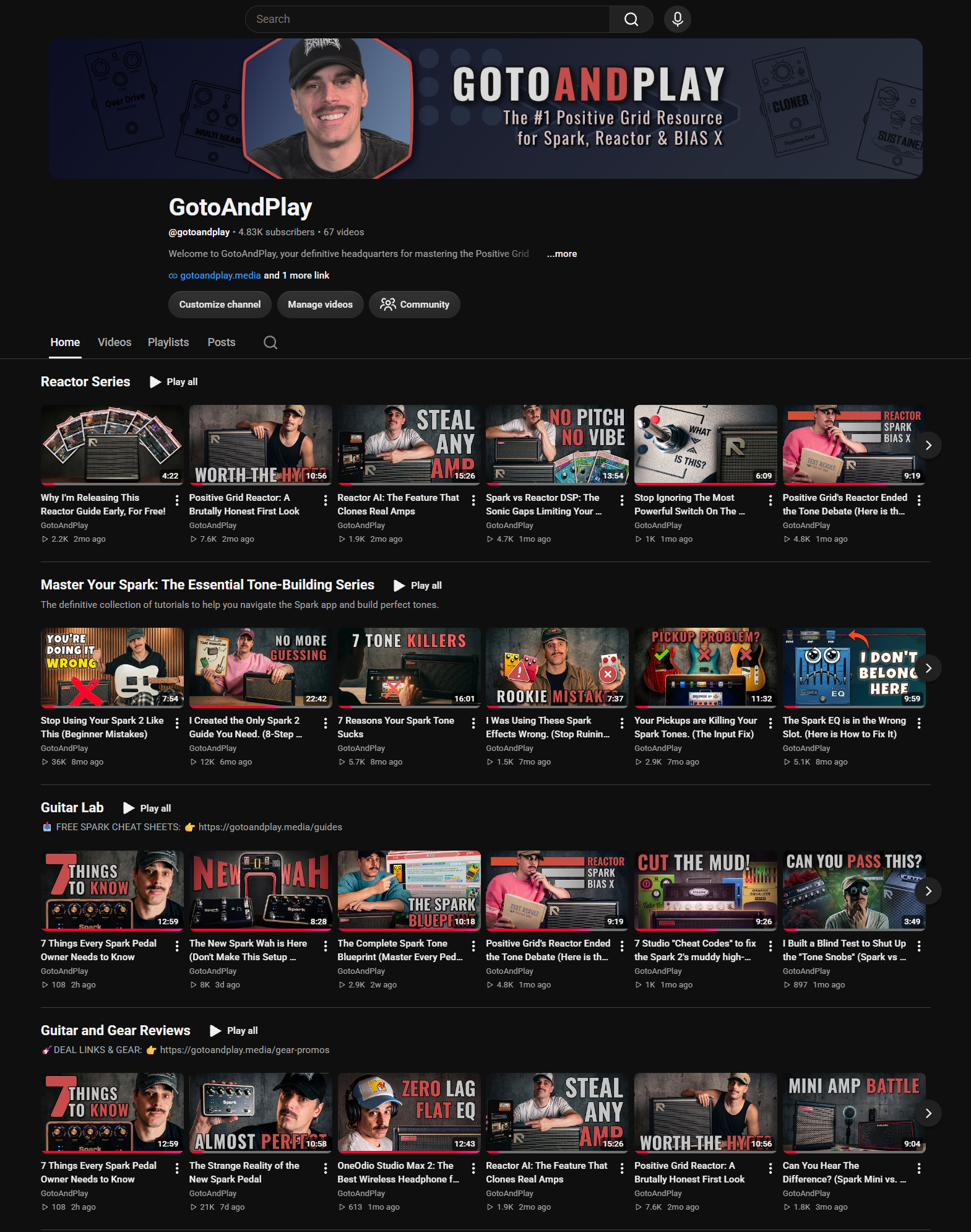This screenshot has height=1232, width=971.
Task: Open options menu for 'I Was Using These Spark Effects Wrong'
Action: click(622, 723)
